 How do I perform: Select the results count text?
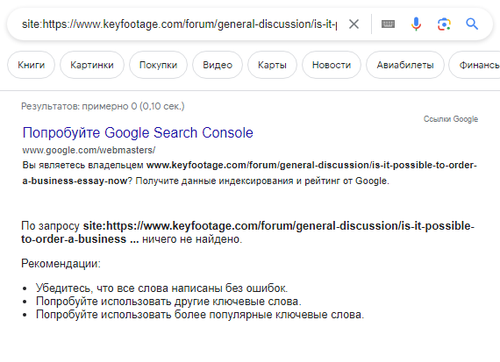tap(103, 106)
